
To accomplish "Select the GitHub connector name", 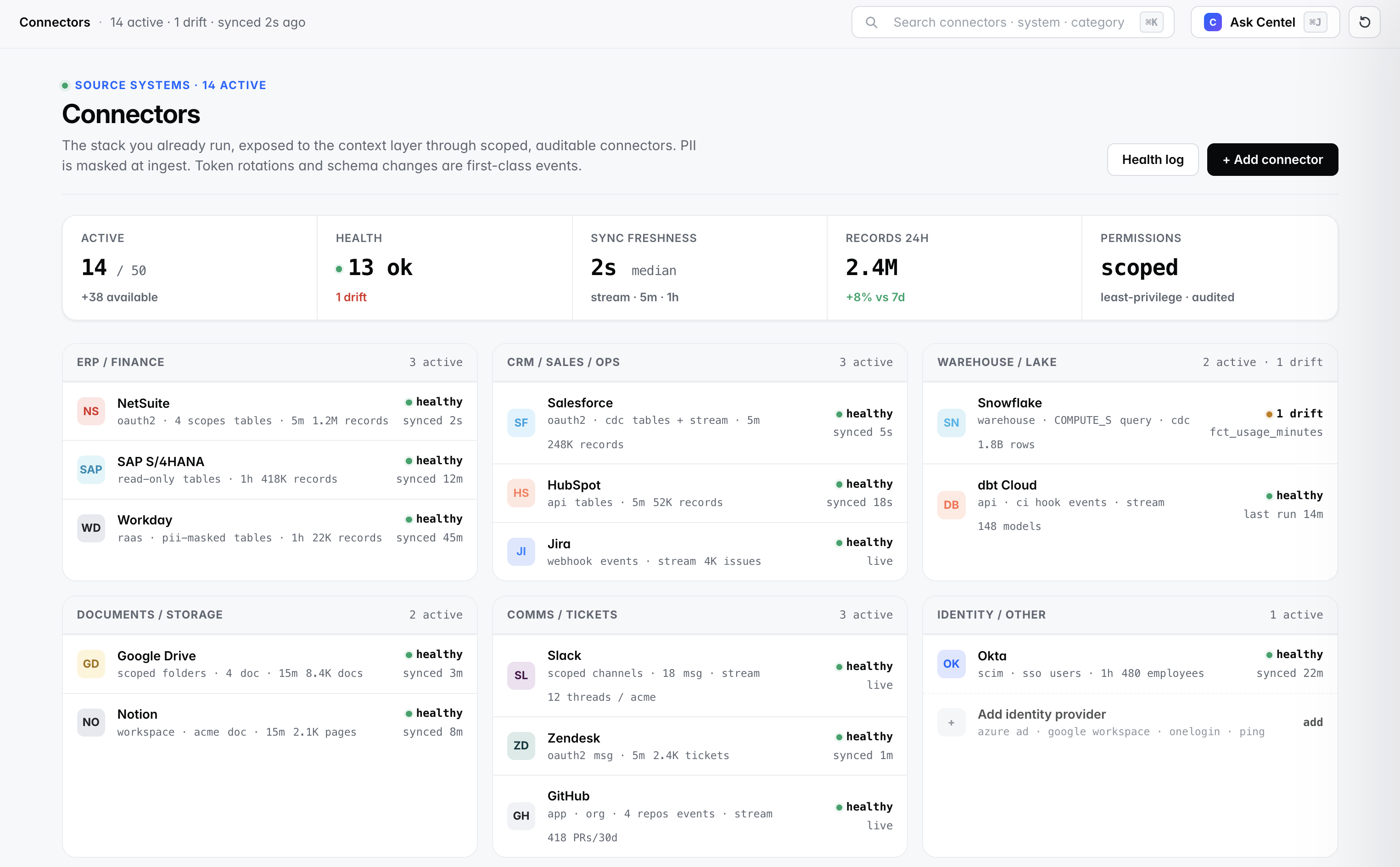I will click(568, 796).
